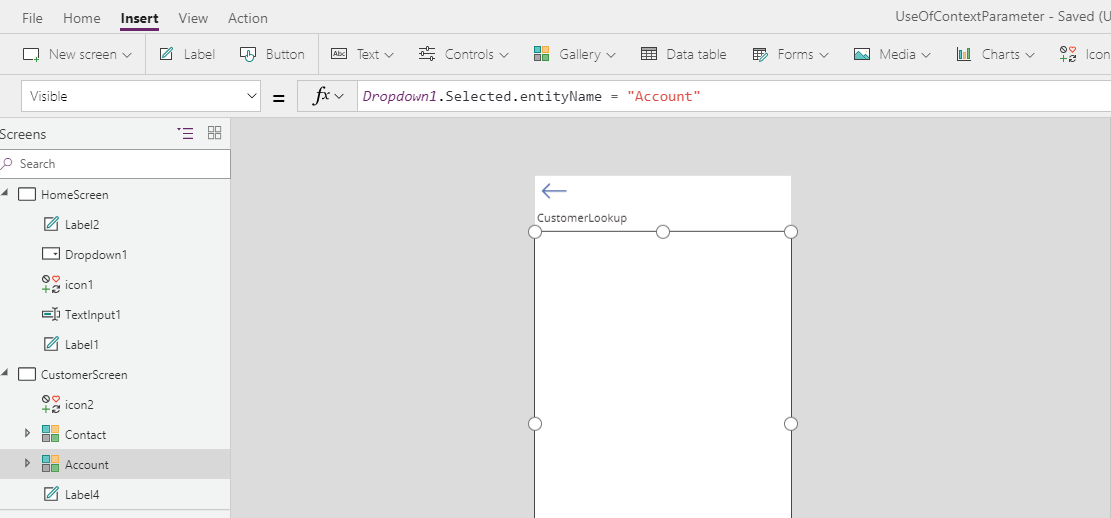The width and height of the screenshot is (1111, 518).
Task: Expand the Contact gallery tree node
Action: point(28,434)
